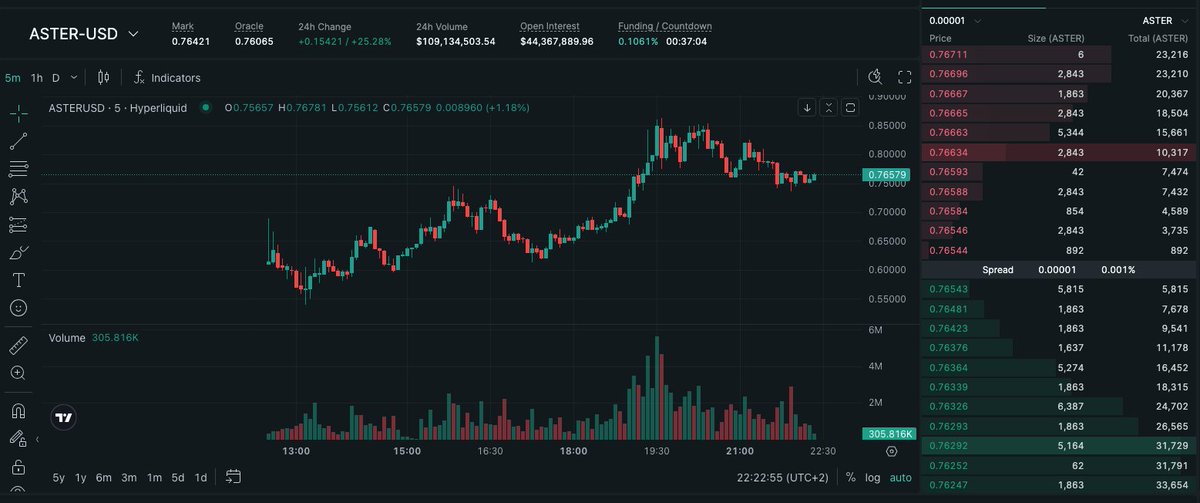Set chart range to 5y
Viewport: 1200px width, 503px height.
pyautogui.click(x=59, y=477)
